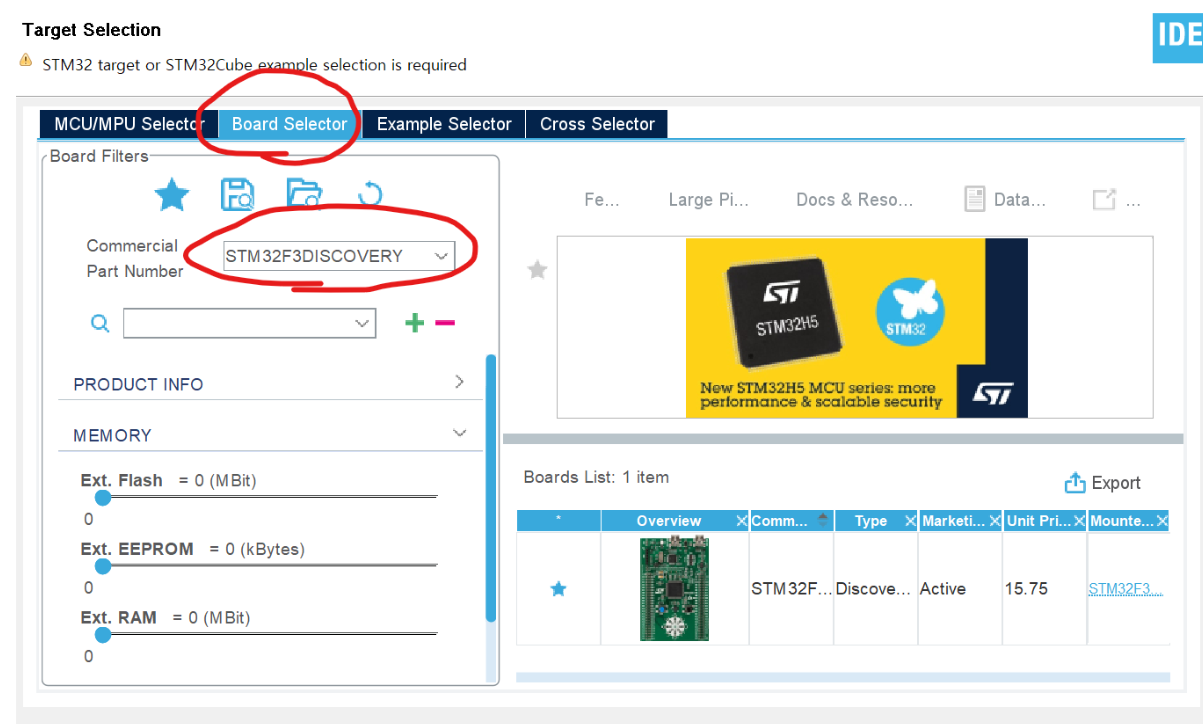Click the Ext. Flash slider handle

[102, 497]
